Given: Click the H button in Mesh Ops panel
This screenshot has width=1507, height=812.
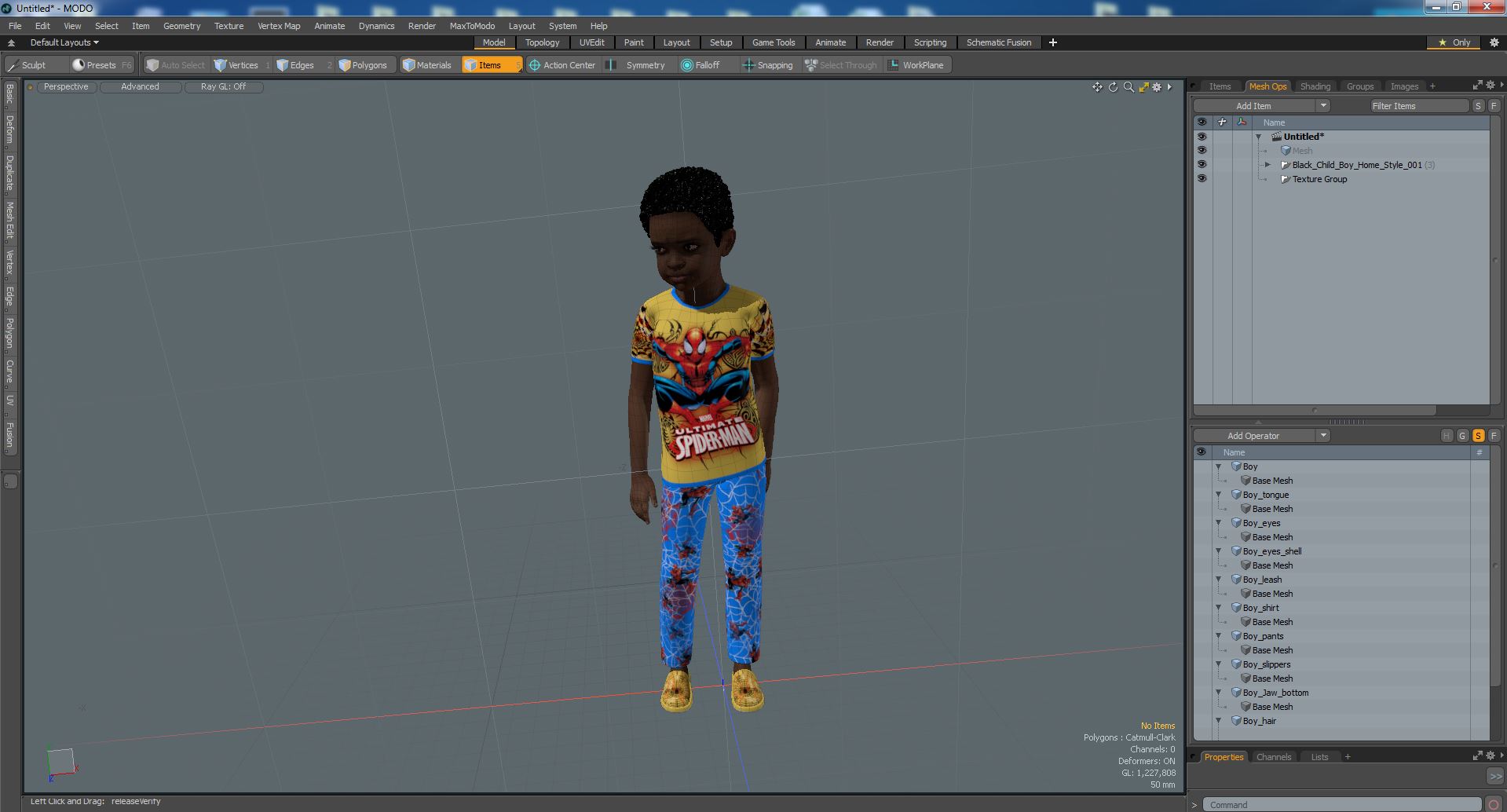Looking at the screenshot, I should [1447, 436].
